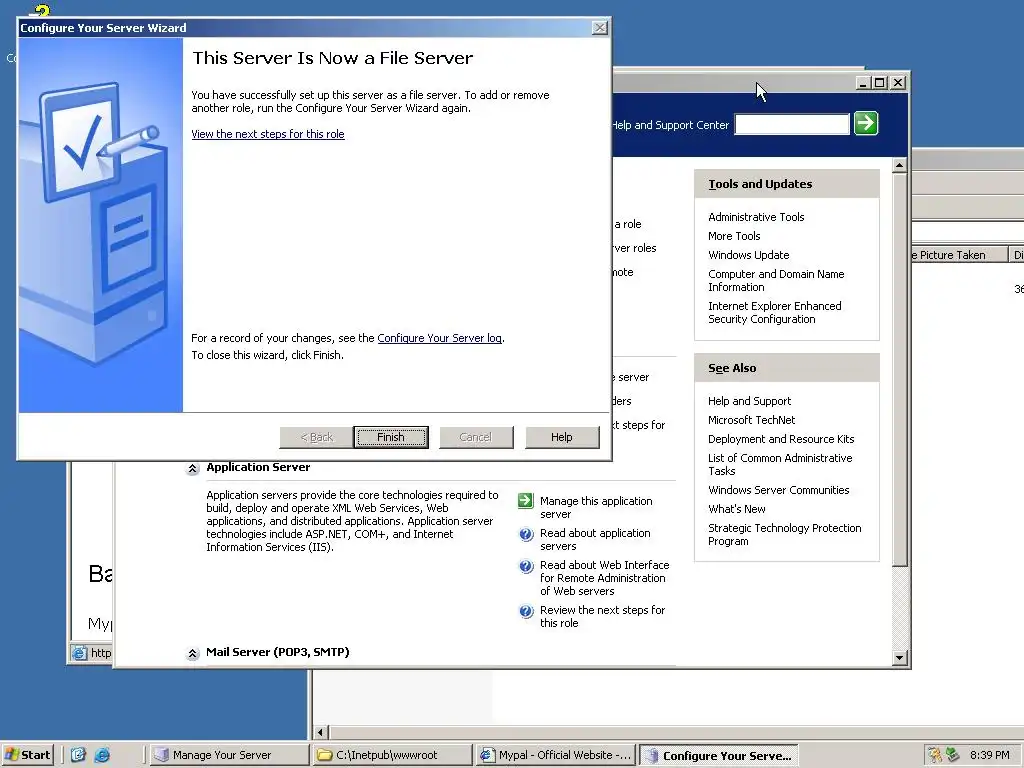The image size is (1024, 768).
Task: Click help icon beside Read about Web Interface
Action: [526, 566]
